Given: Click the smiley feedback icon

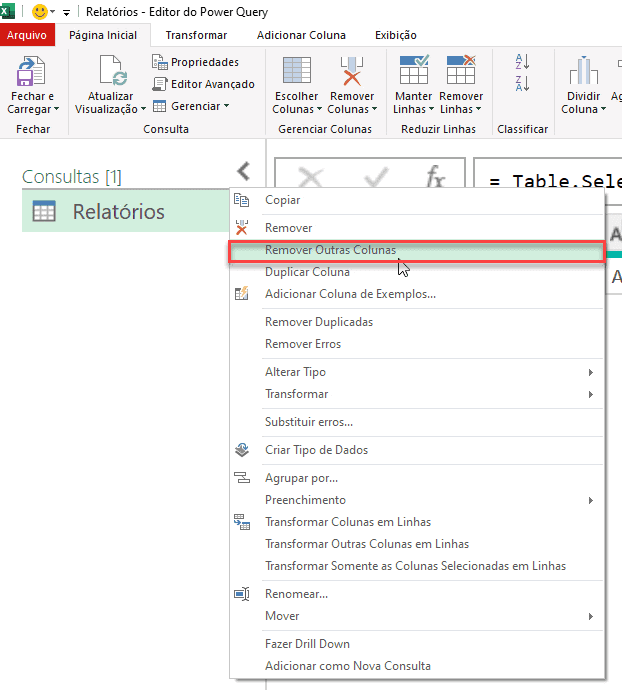Looking at the screenshot, I should coord(40,11).
